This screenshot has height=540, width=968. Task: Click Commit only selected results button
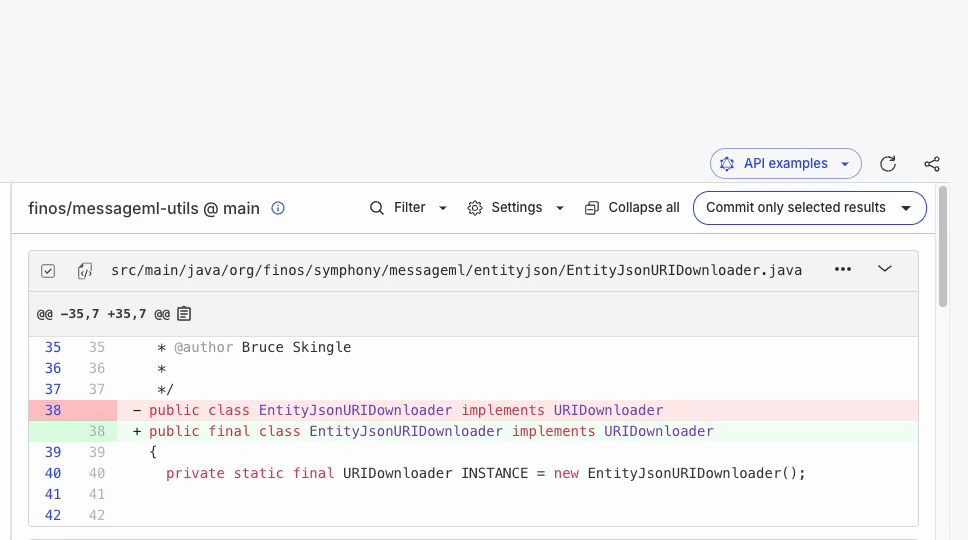[796, 208]
